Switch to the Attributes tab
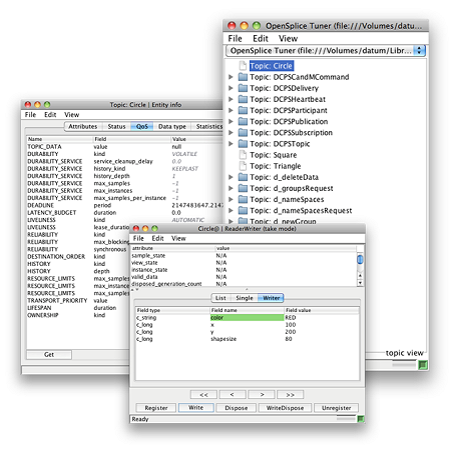 [x=83, y=126]
